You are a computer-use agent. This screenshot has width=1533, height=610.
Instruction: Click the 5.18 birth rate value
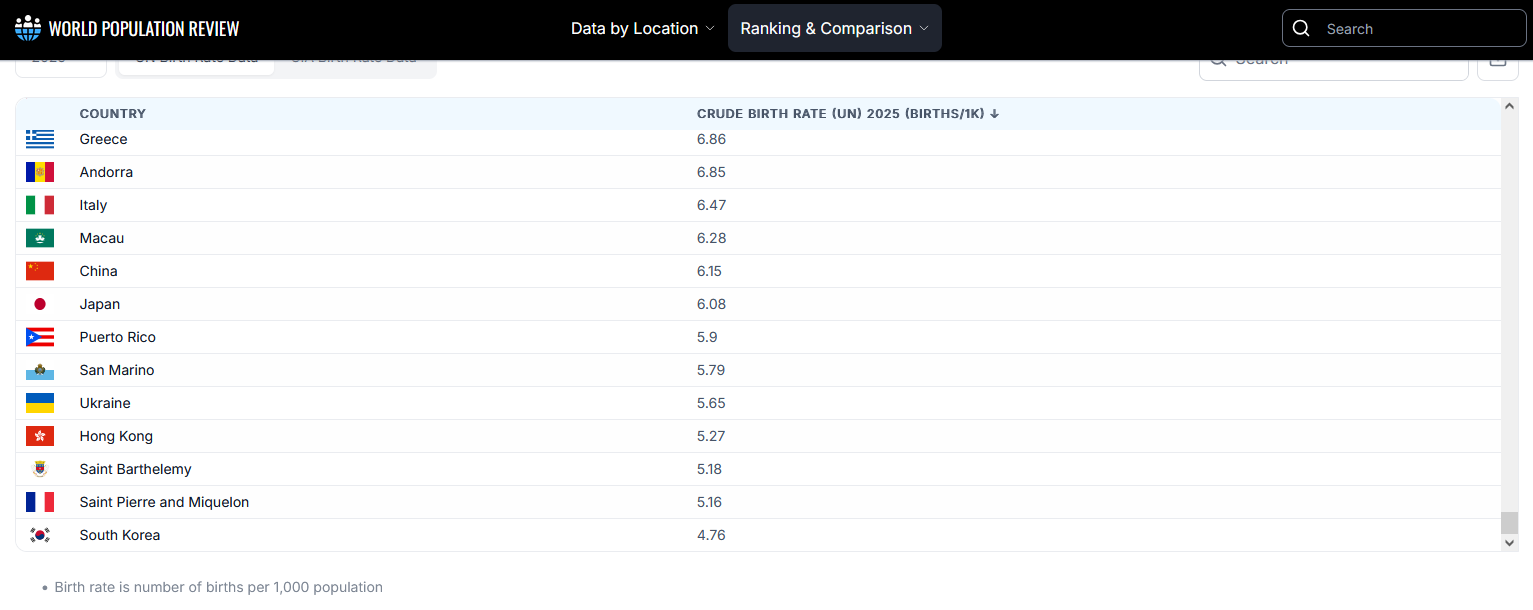709,469
